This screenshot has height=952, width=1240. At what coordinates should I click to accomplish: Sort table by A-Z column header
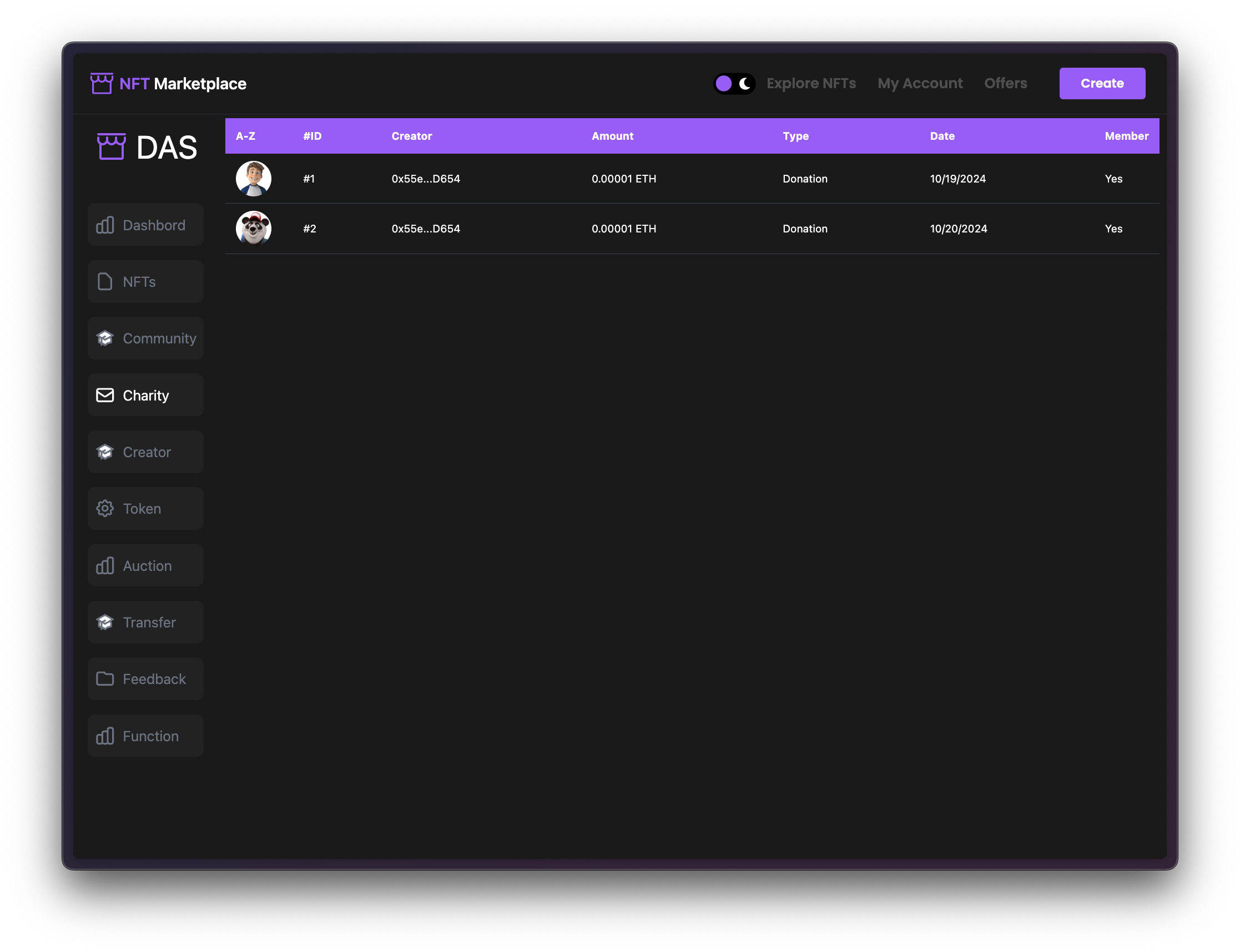coord(245,136)
